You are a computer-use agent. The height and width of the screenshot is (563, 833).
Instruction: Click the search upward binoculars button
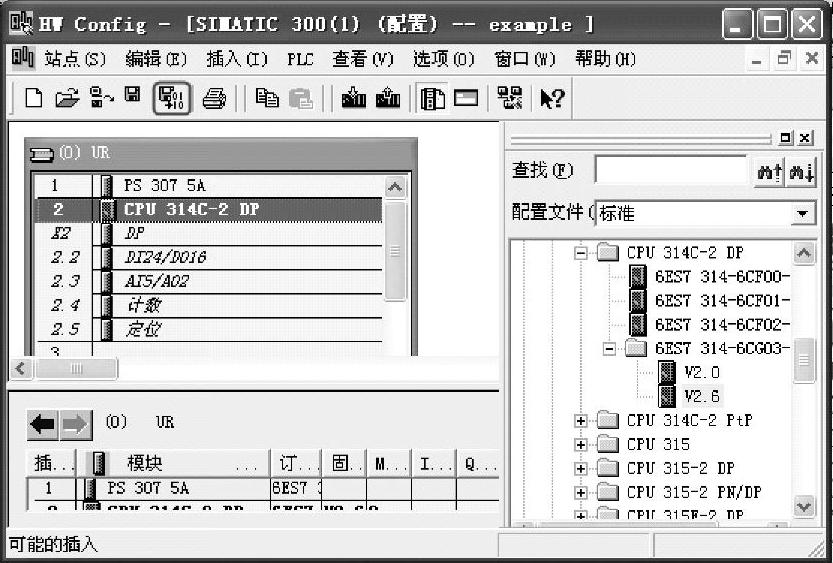click(769, 172)
